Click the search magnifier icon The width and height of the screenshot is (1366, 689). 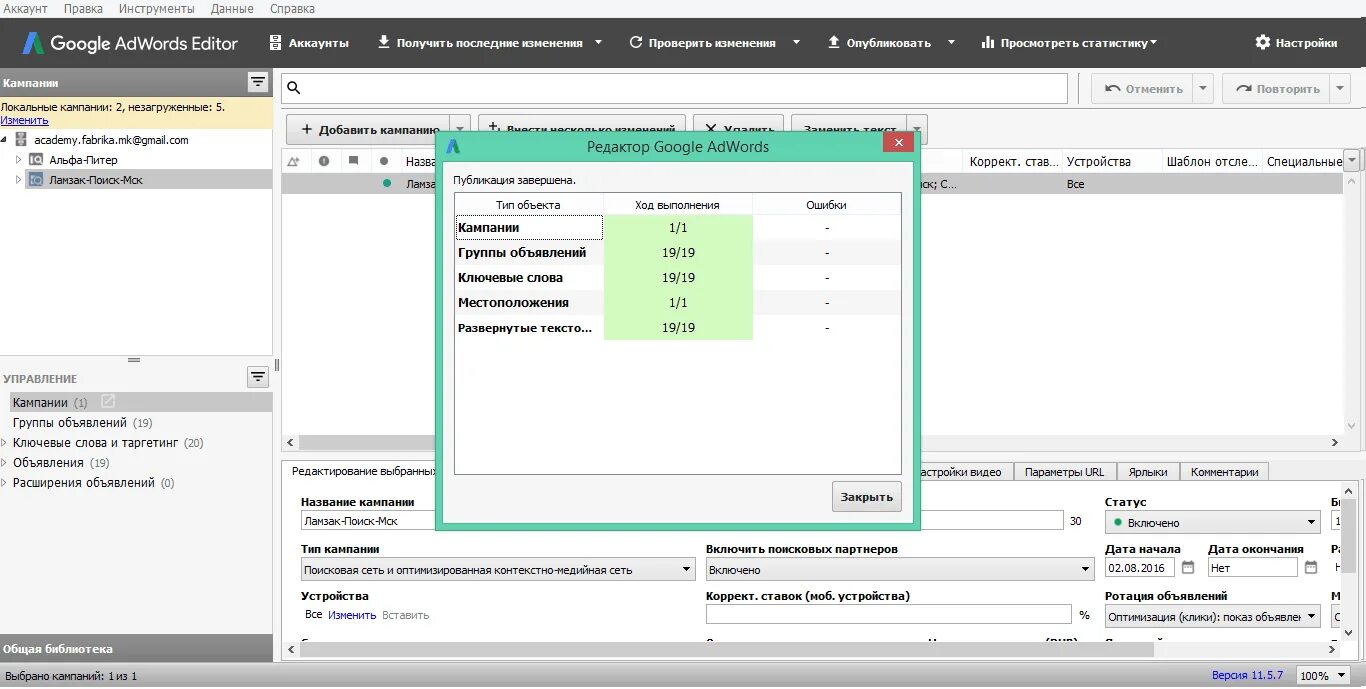[x=294, y=88]
